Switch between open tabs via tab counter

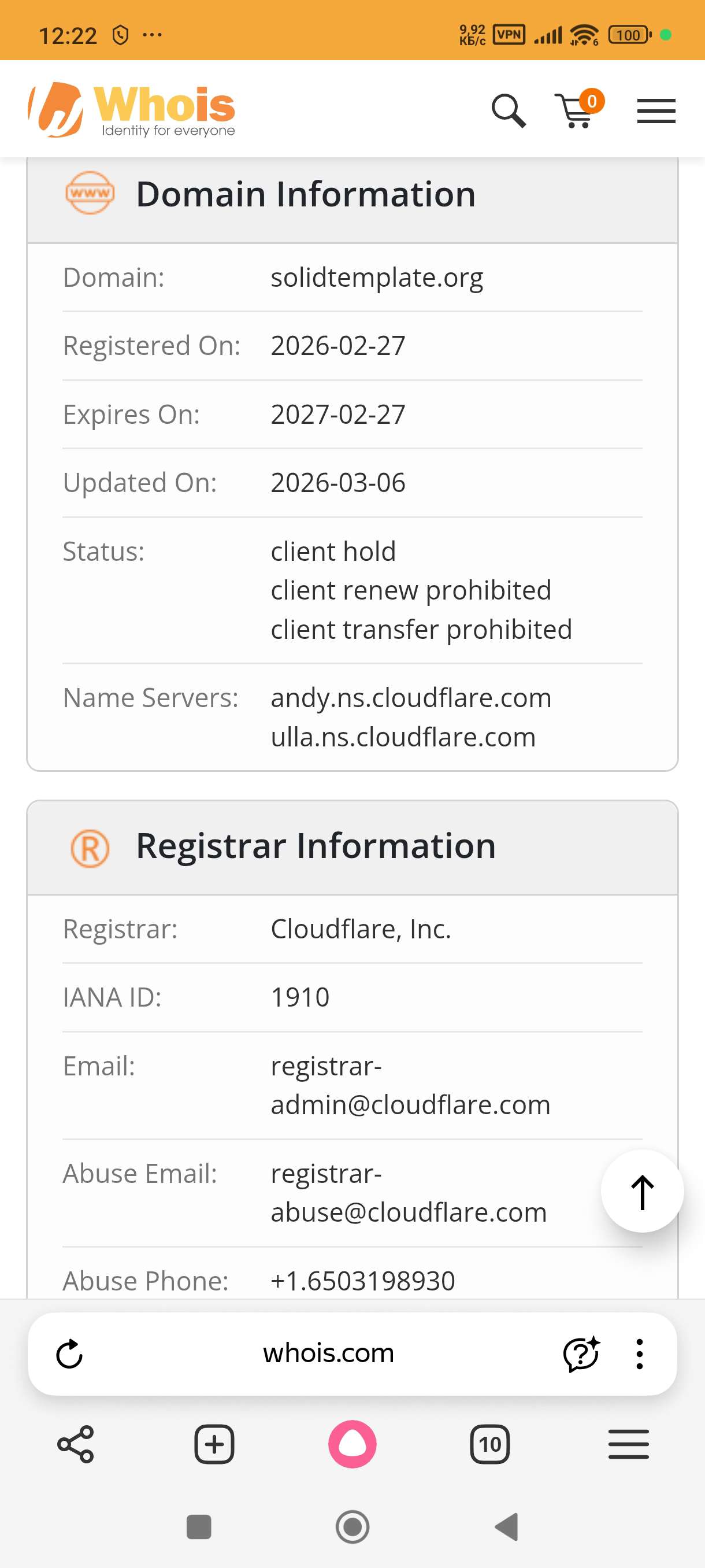(489, 1443)
